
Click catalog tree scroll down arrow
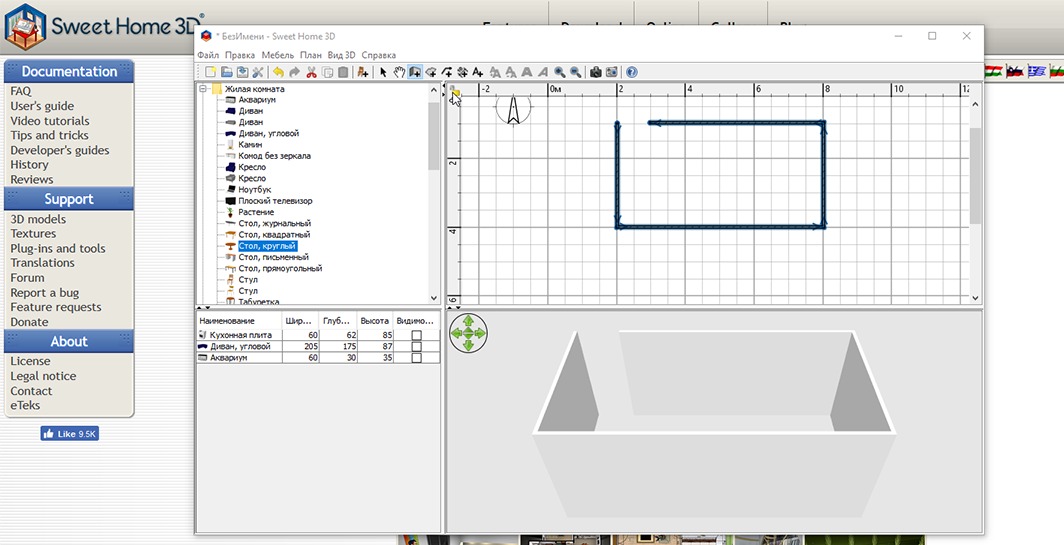(434, 298)
